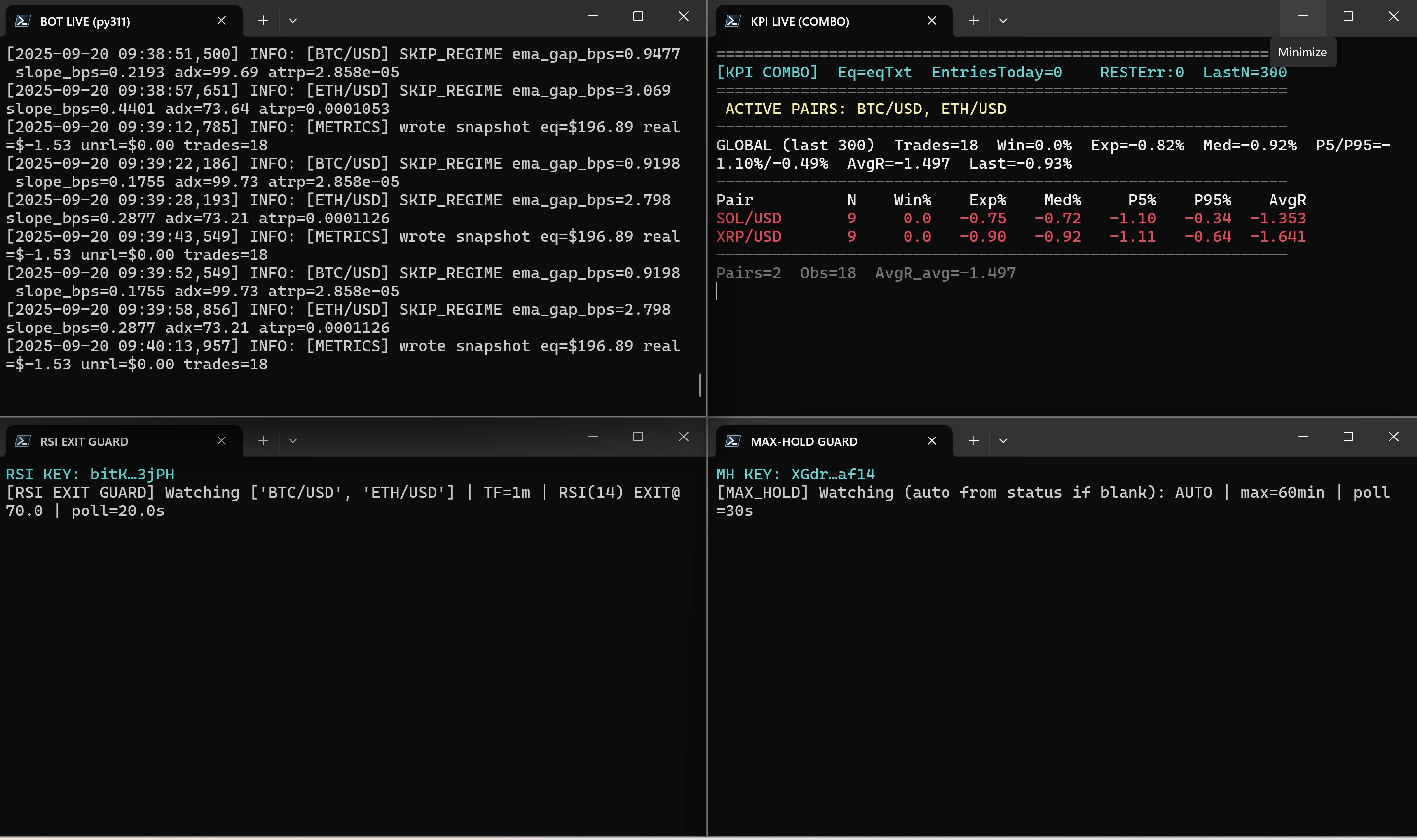
Task: Add new tab in RSI EXIT GUARD window
Action: click(263, 440)
